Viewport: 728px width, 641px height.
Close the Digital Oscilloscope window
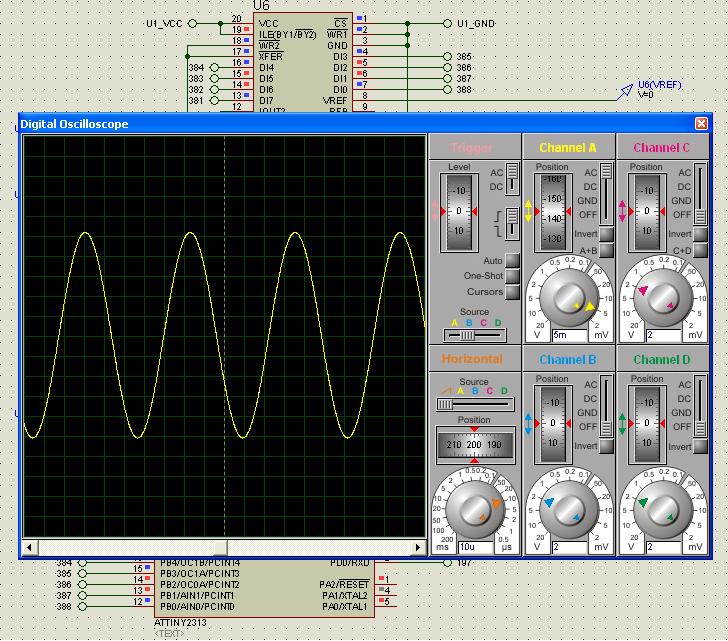701,123
